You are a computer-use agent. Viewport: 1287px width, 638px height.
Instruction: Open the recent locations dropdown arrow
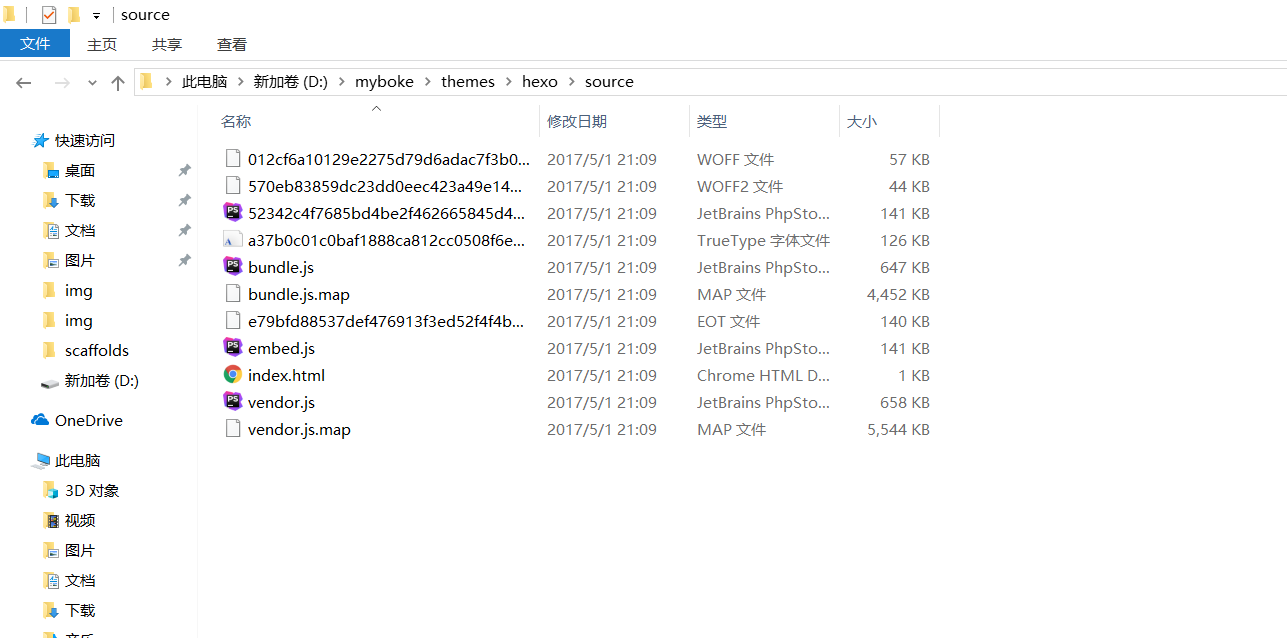(x=92, y=83)
